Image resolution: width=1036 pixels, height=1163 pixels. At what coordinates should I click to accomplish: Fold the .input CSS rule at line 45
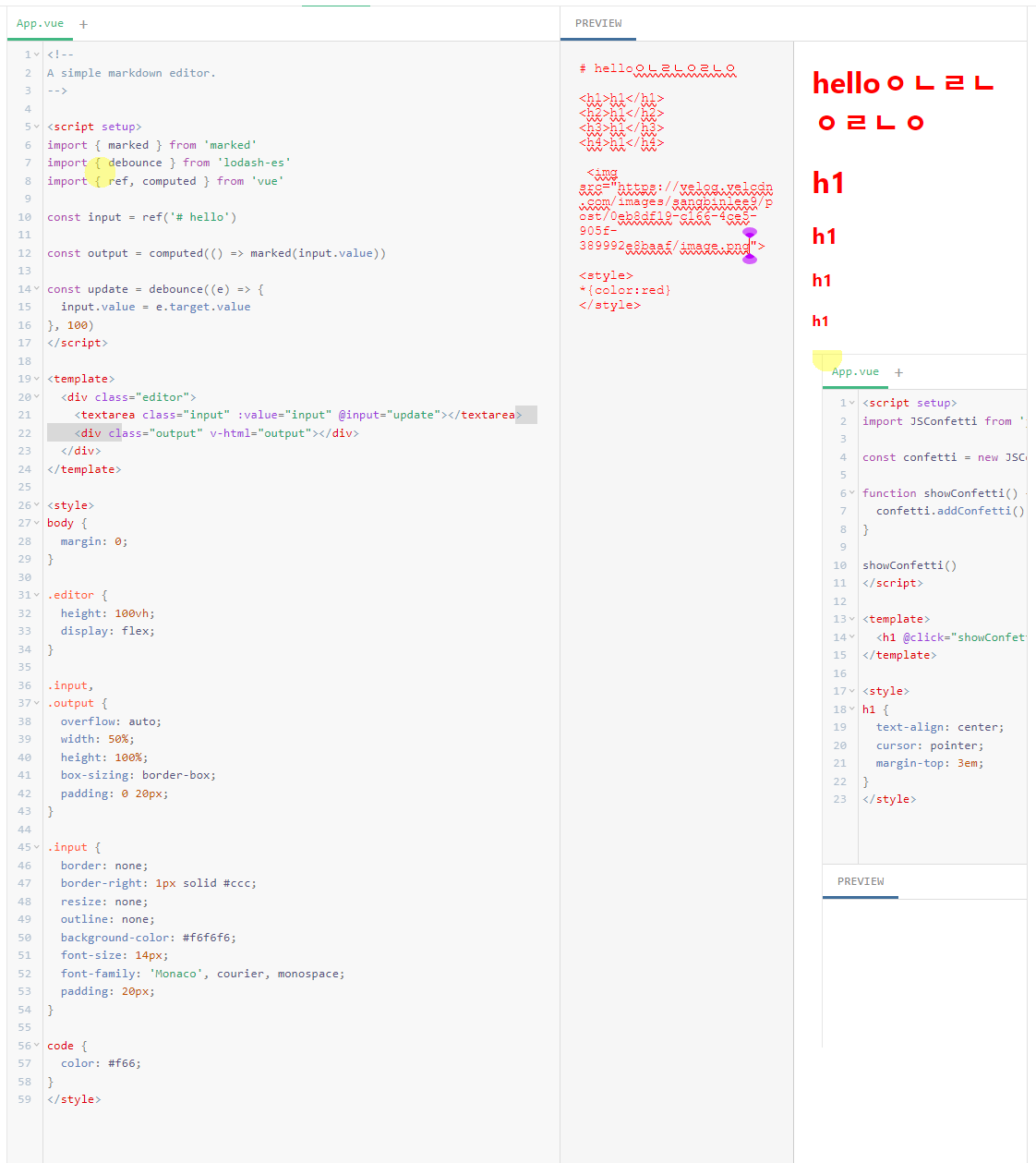(x=37, y=847)
